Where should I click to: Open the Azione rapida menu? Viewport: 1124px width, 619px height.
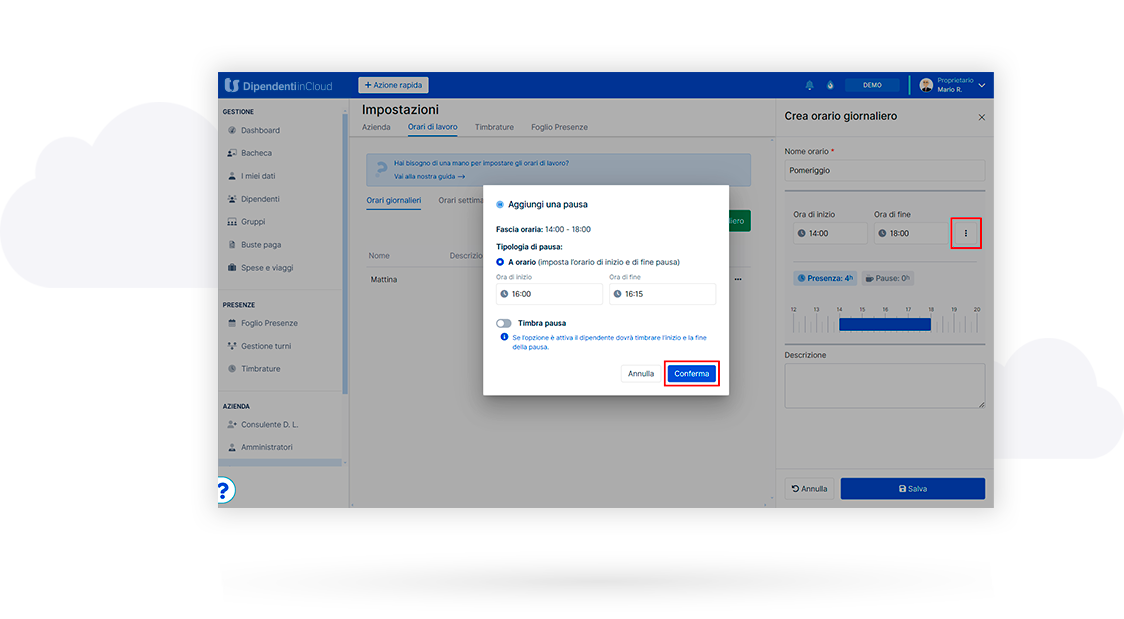point(393,85)
